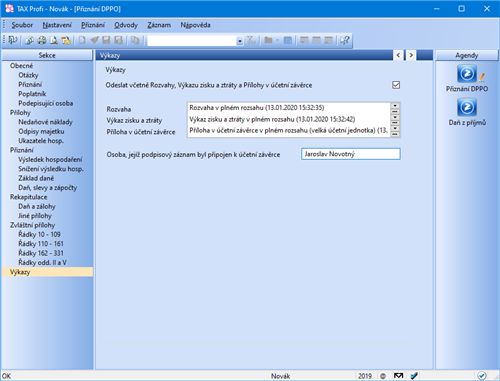Click the round check icon at status bar end
This screenshot has height=381, width=500.
[482, 376]
